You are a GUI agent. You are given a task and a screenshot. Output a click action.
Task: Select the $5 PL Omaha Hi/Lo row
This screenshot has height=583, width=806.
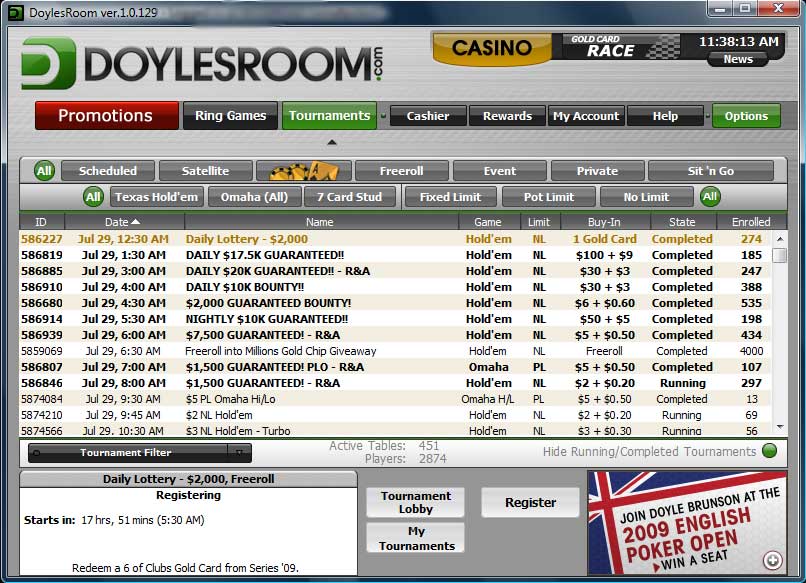point(395,399)
